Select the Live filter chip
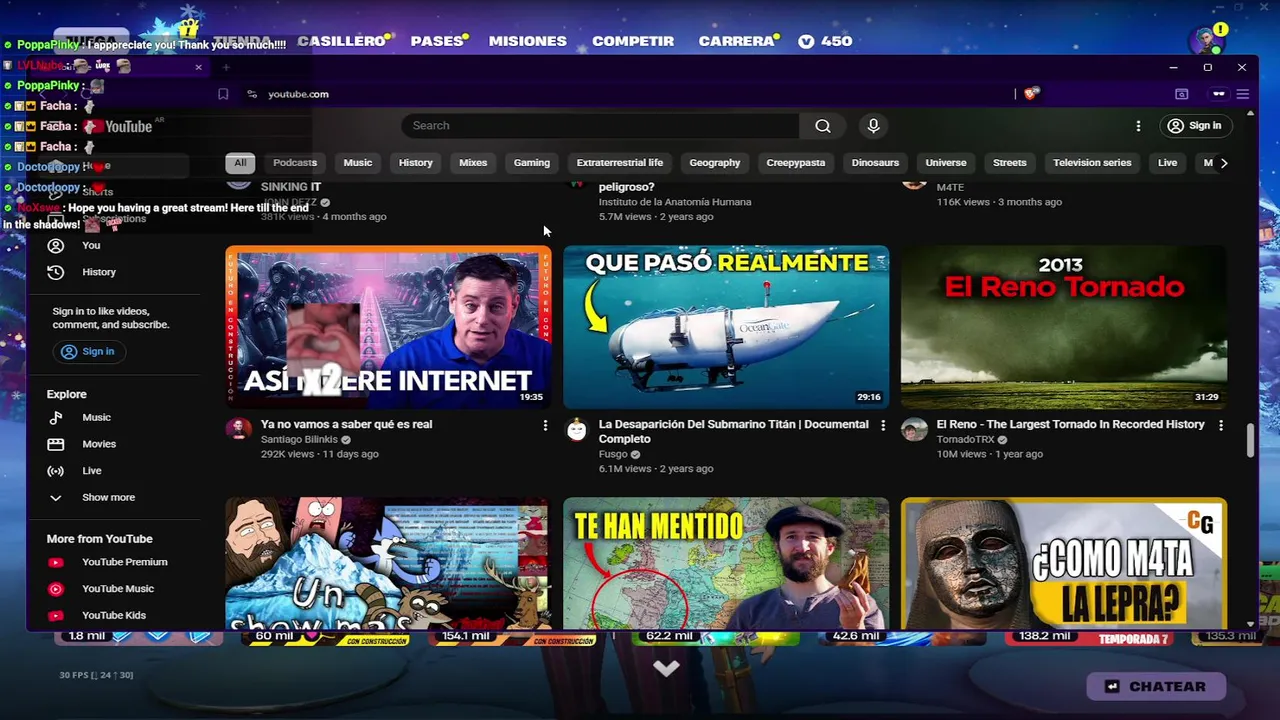The image size is (1280, 720). [x=1167, y=163]
